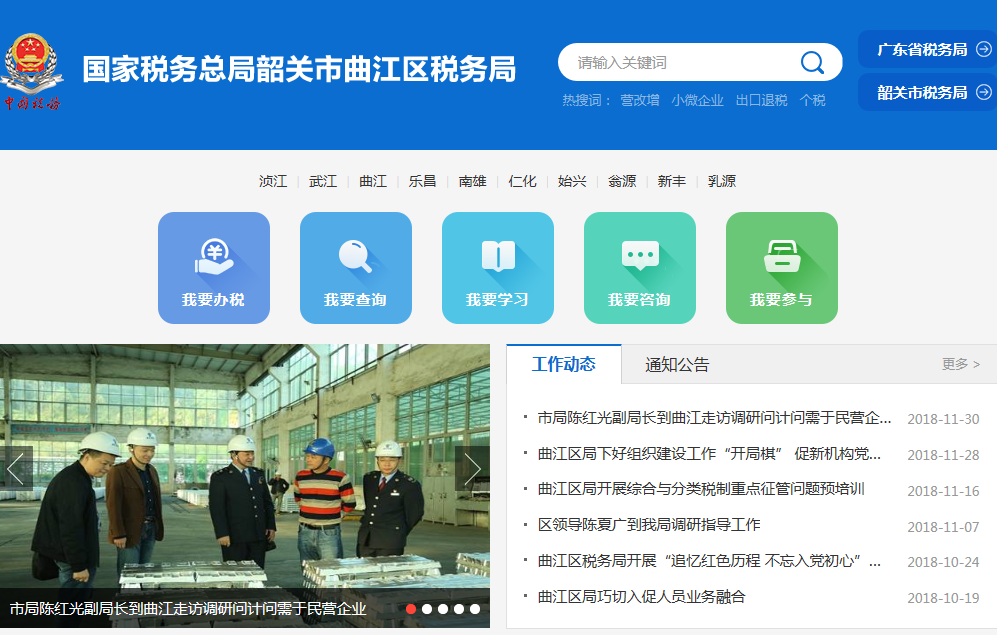
Task: Select the 工作动态 tab
Action: click(563, 364)
